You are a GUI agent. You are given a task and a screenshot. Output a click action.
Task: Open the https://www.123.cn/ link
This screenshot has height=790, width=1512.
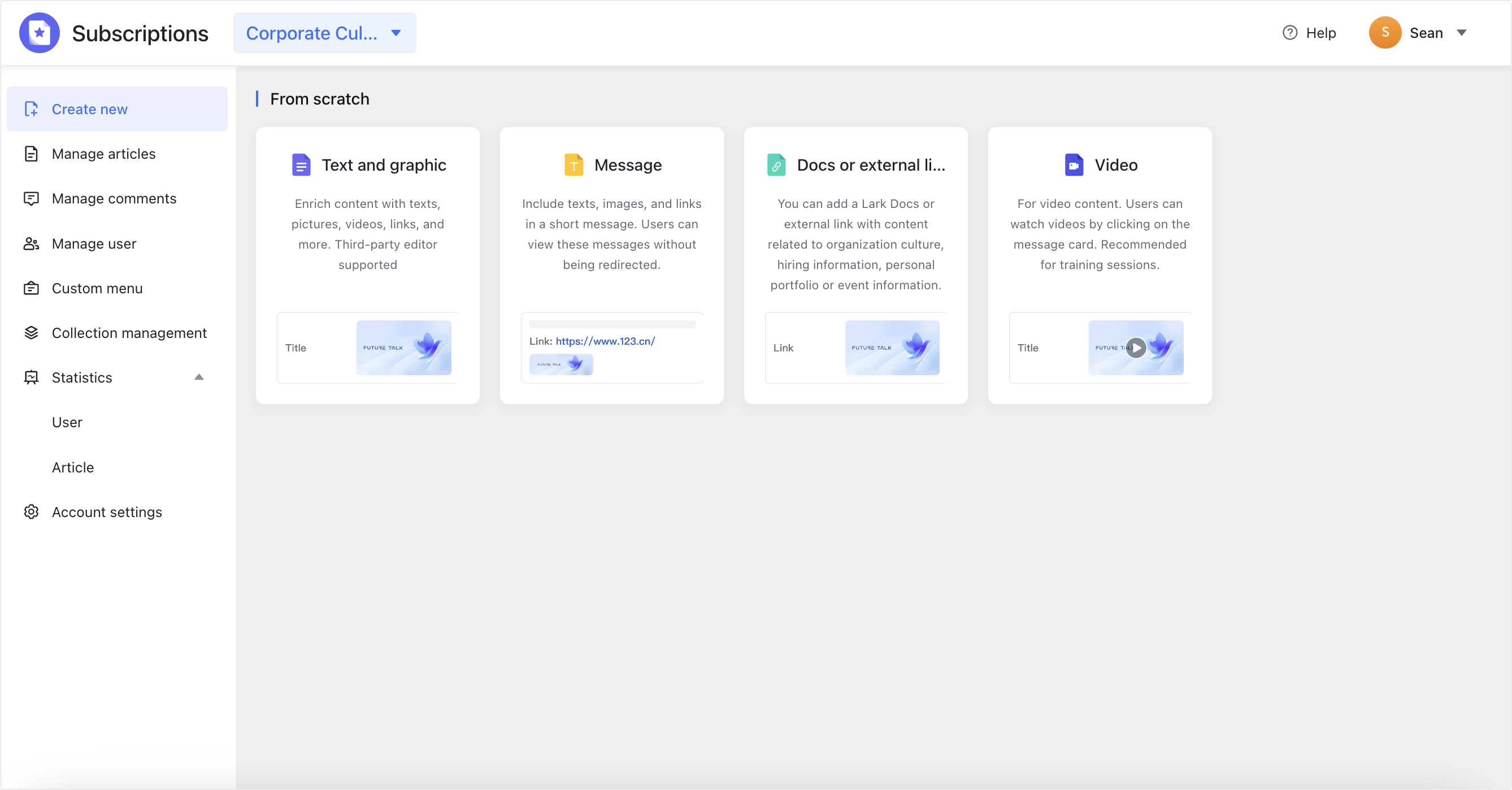click(x=605, y=341)
